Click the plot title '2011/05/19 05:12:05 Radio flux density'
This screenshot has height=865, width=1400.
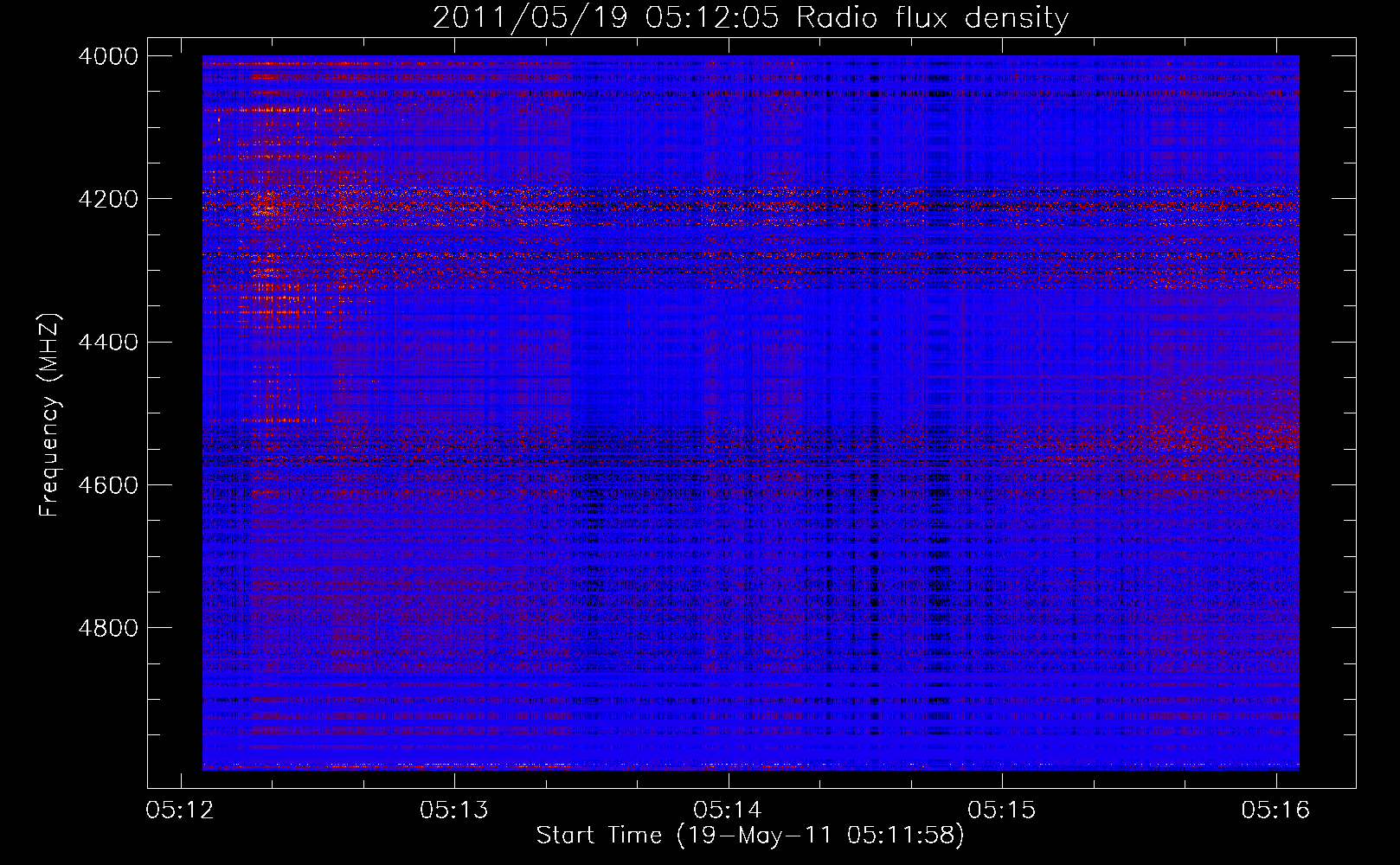pos(750,17)
